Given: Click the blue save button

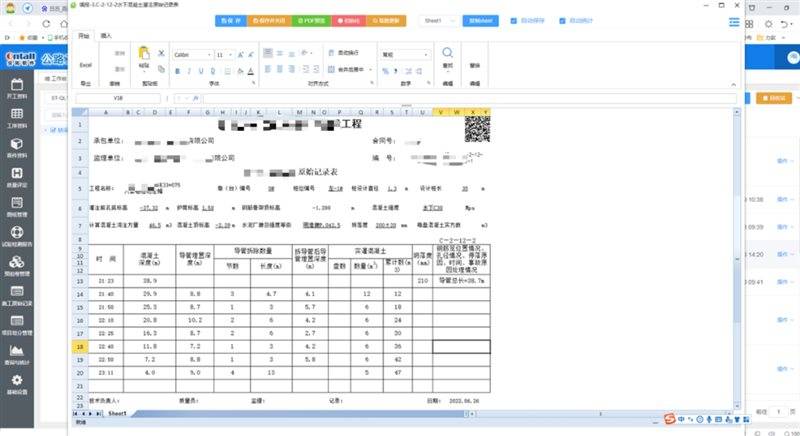Looking at the screenshot, I should pos(231,21).
